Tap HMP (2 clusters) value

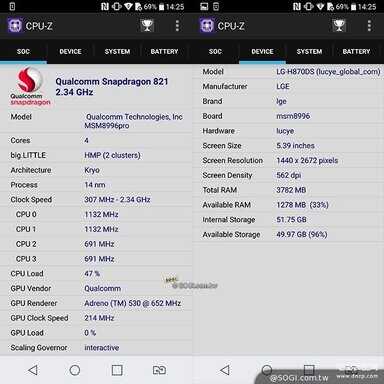(112, 155)
